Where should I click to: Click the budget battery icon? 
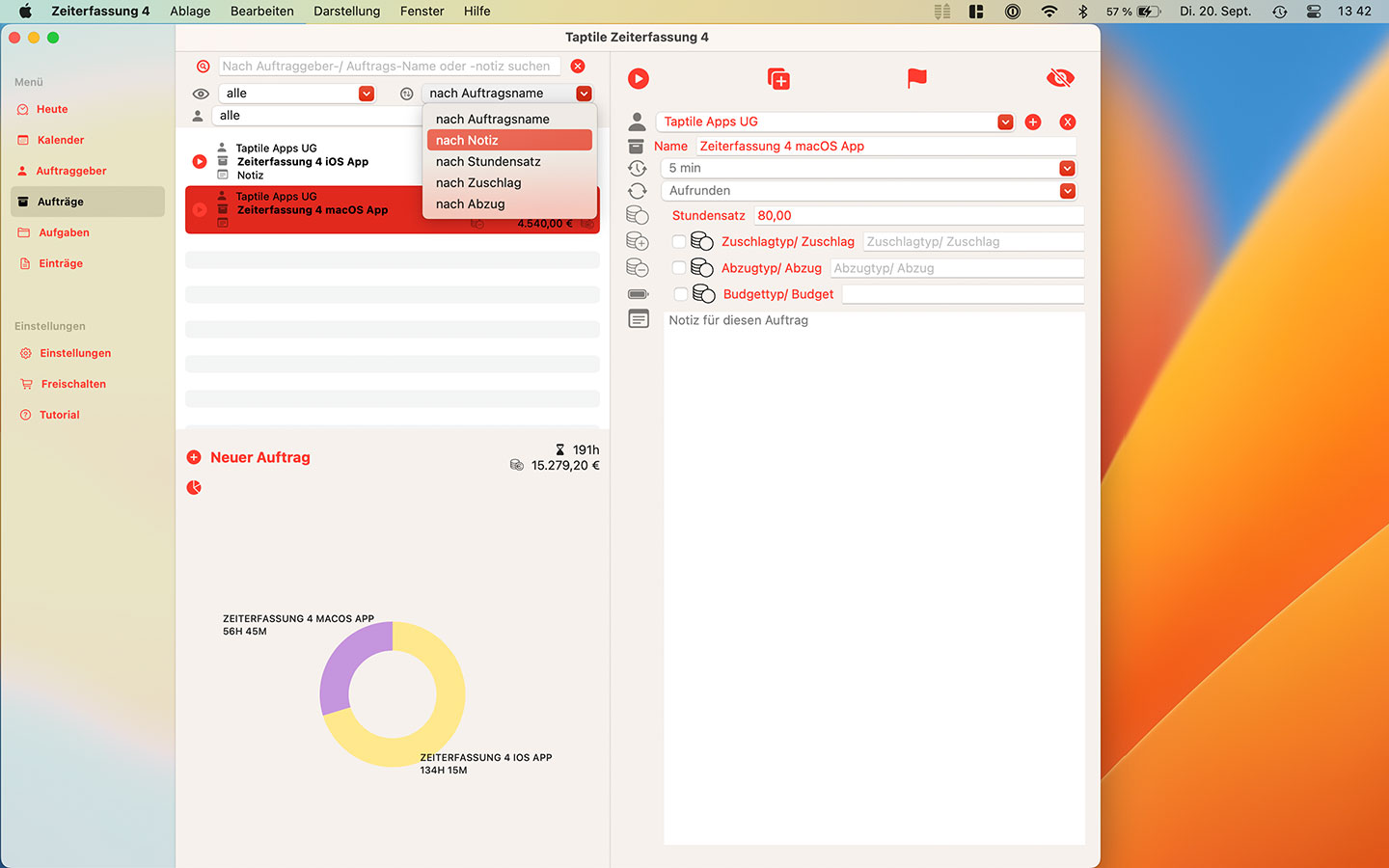(x=638, y=294)
